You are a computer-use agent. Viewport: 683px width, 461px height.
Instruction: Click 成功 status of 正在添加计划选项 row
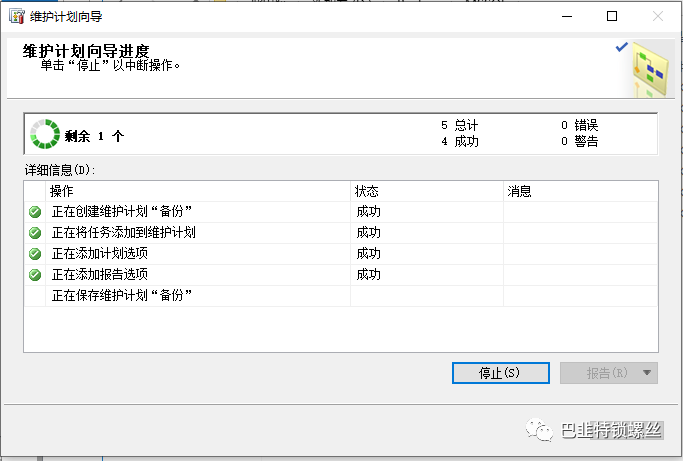click(369, 254)
